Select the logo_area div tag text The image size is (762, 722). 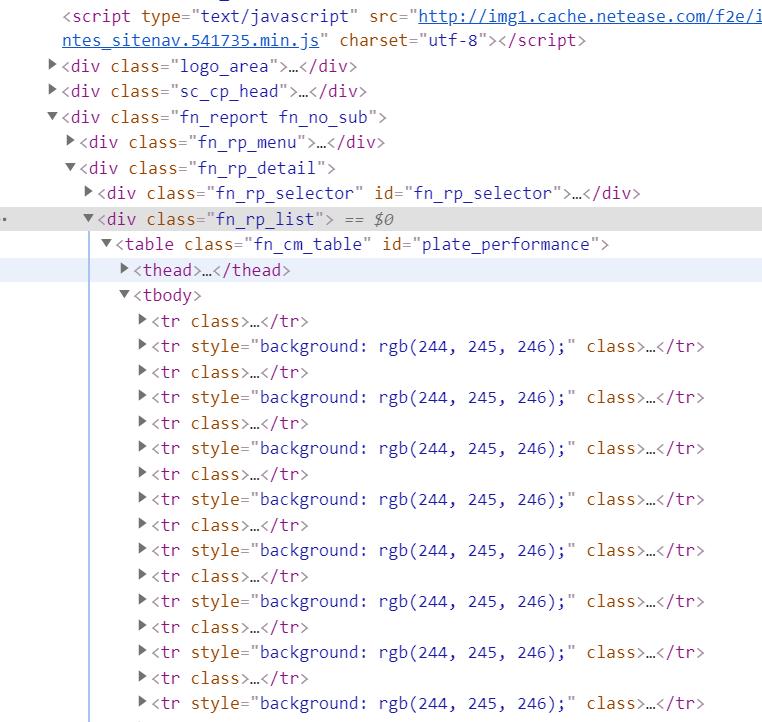209,66
